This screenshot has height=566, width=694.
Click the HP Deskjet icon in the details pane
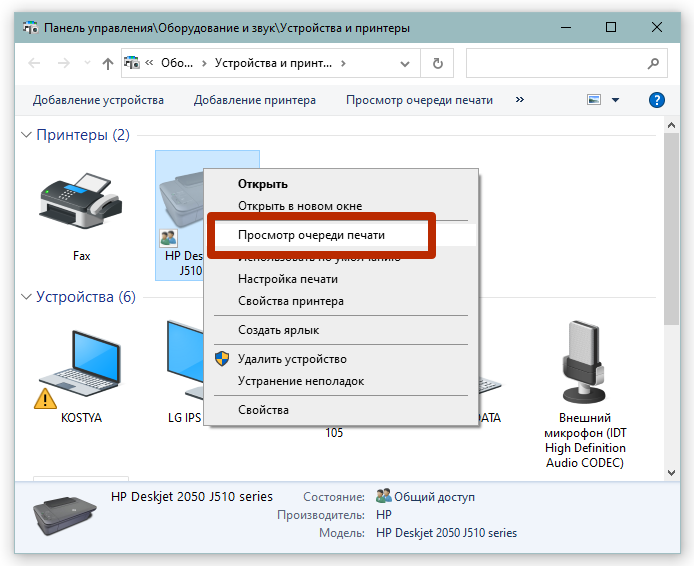click(65, 516)
